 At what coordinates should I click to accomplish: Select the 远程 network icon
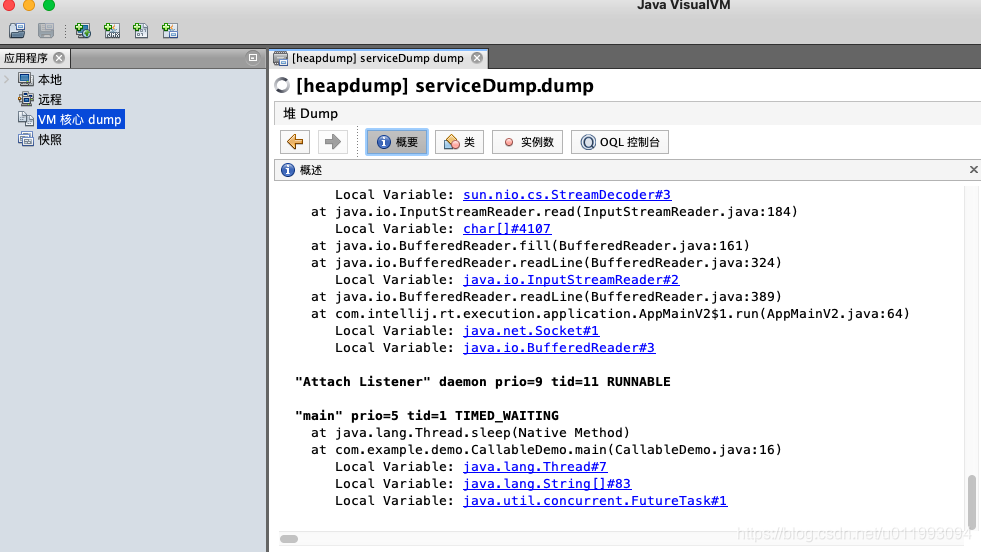coord(26,99)
